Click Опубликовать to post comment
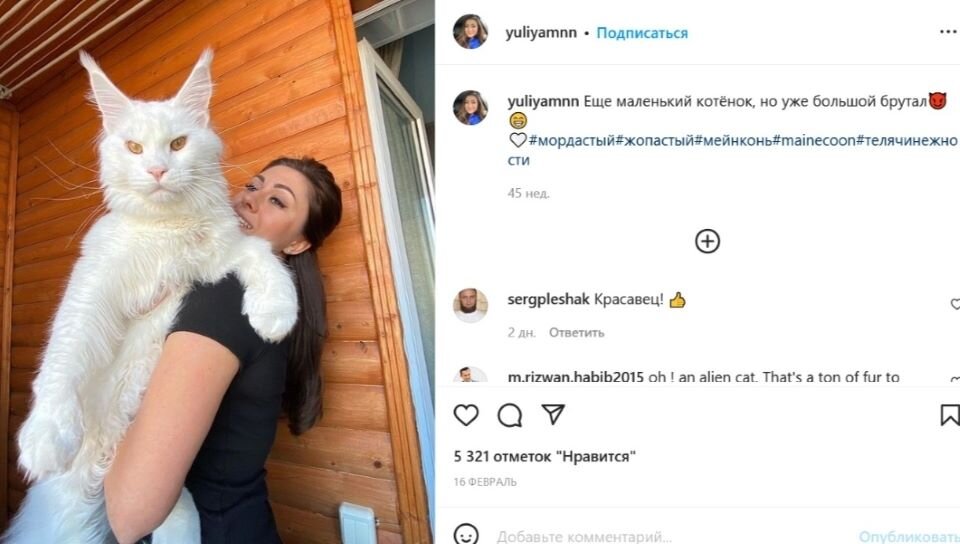This screenshot has width=960, height=544. (x=909, y=537)
